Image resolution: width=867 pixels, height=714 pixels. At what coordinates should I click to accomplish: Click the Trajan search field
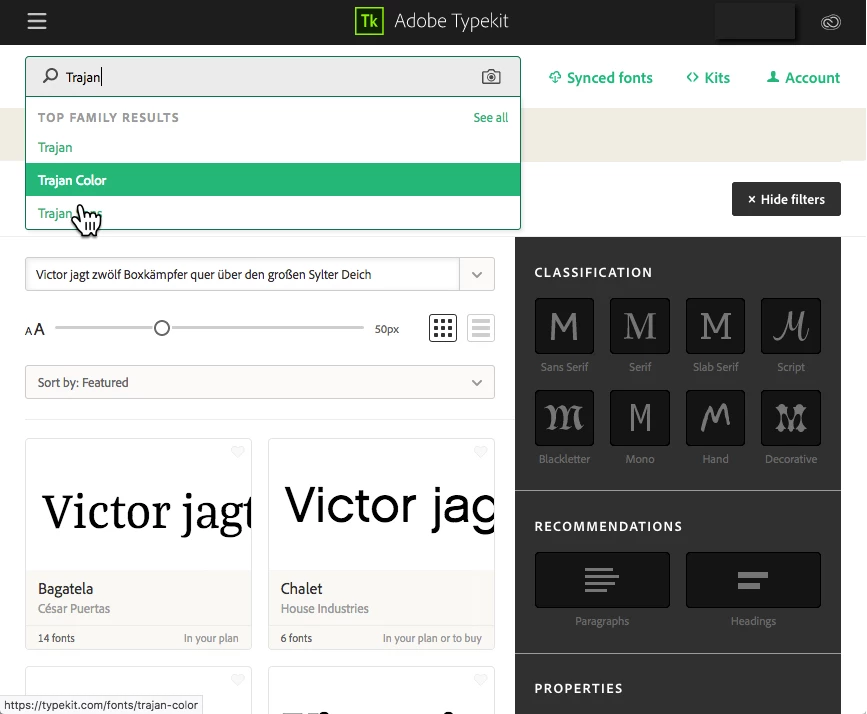(273, 76)
